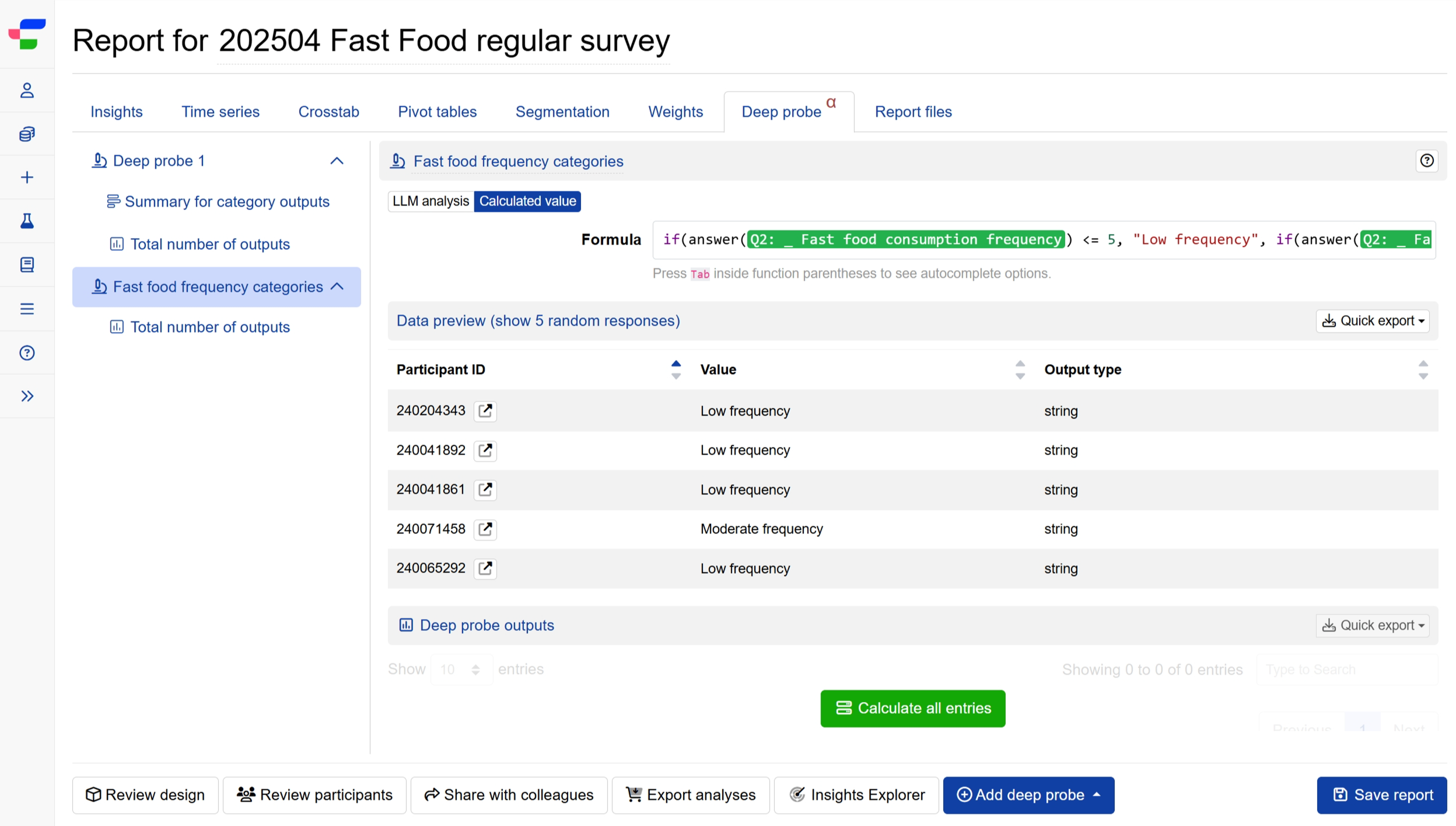Click the plus sidebar icon

(26, 177)
